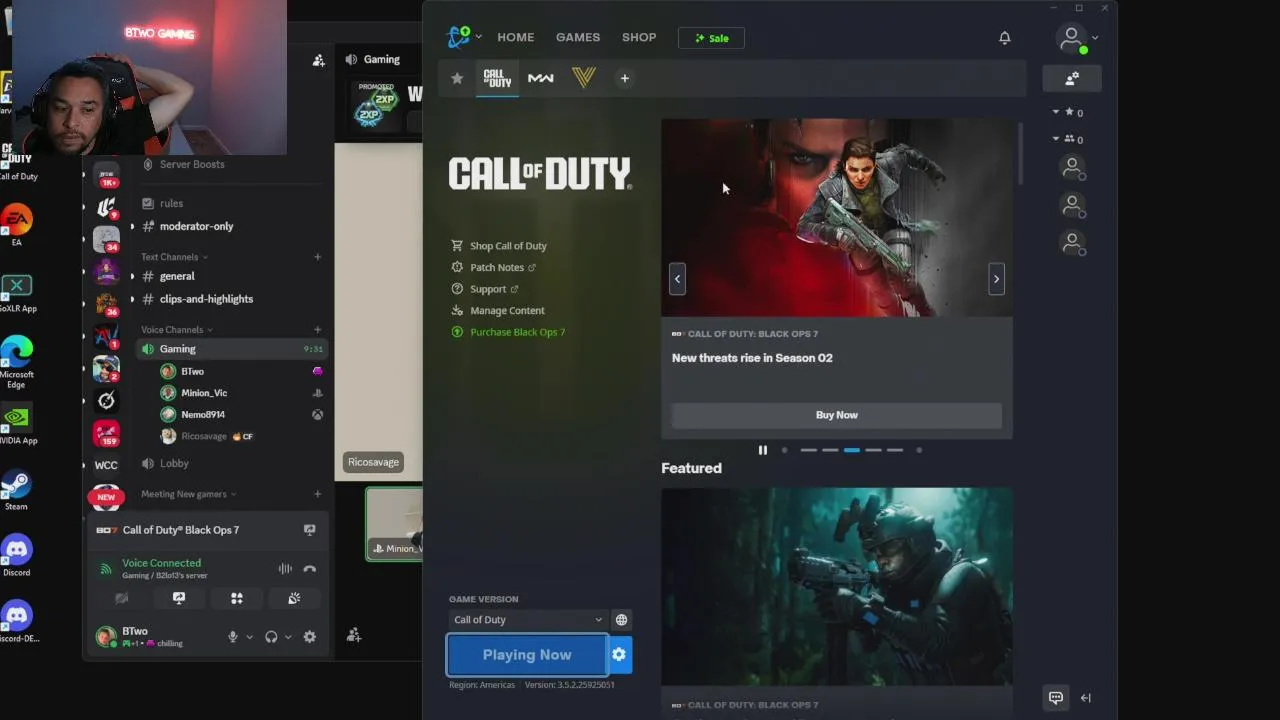Create a channel in Text Channels
The width and height of the screenshot is (1280, 720).
click(x=318, y=257)
